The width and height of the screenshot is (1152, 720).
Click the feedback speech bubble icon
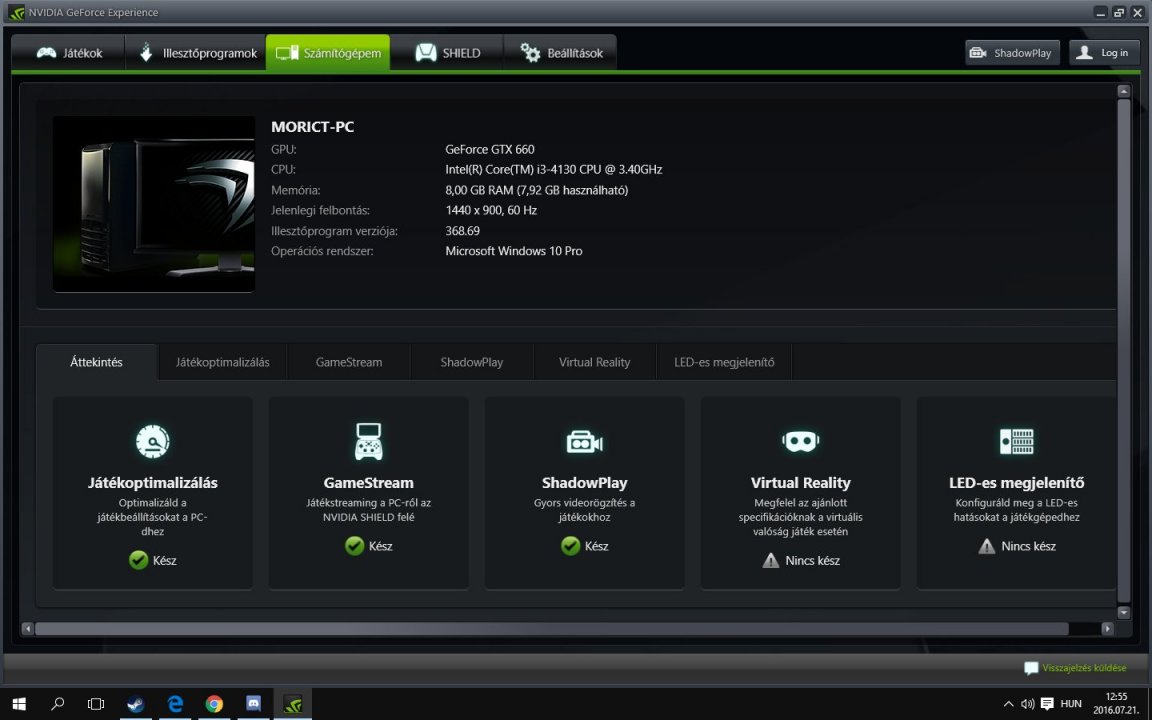coord(1032,669)
